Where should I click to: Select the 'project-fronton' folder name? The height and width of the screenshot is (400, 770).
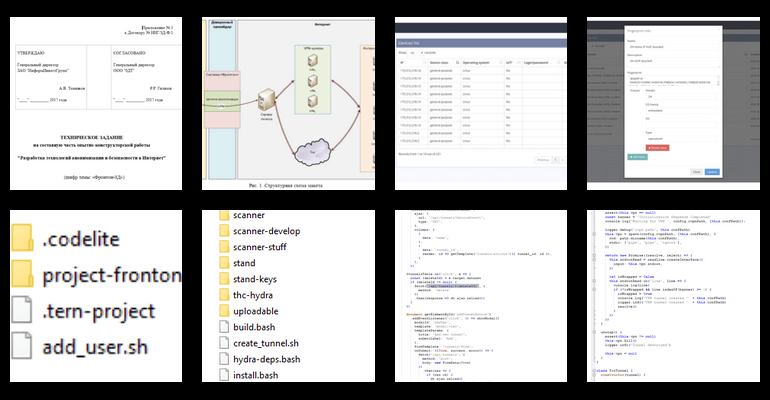coord(112,275)
